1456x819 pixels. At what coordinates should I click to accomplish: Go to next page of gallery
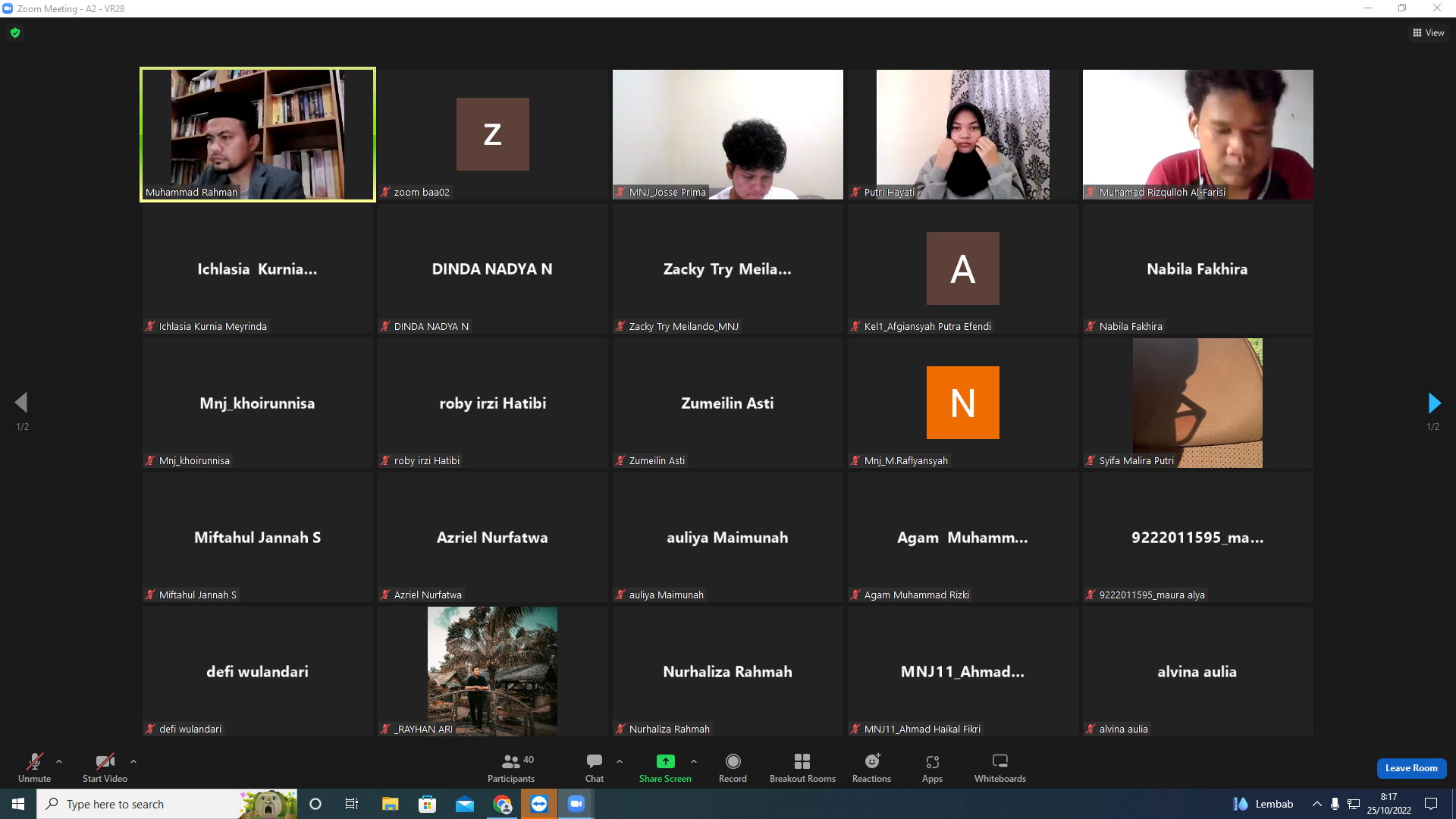click(1433, 403)
